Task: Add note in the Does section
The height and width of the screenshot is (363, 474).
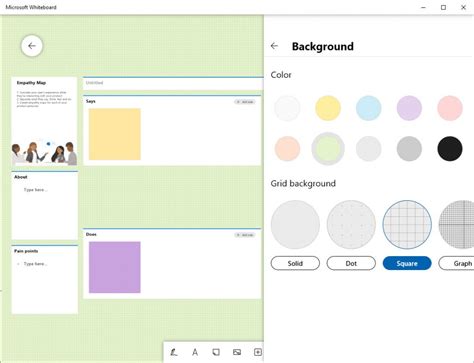Action: (x=245, y=235)
